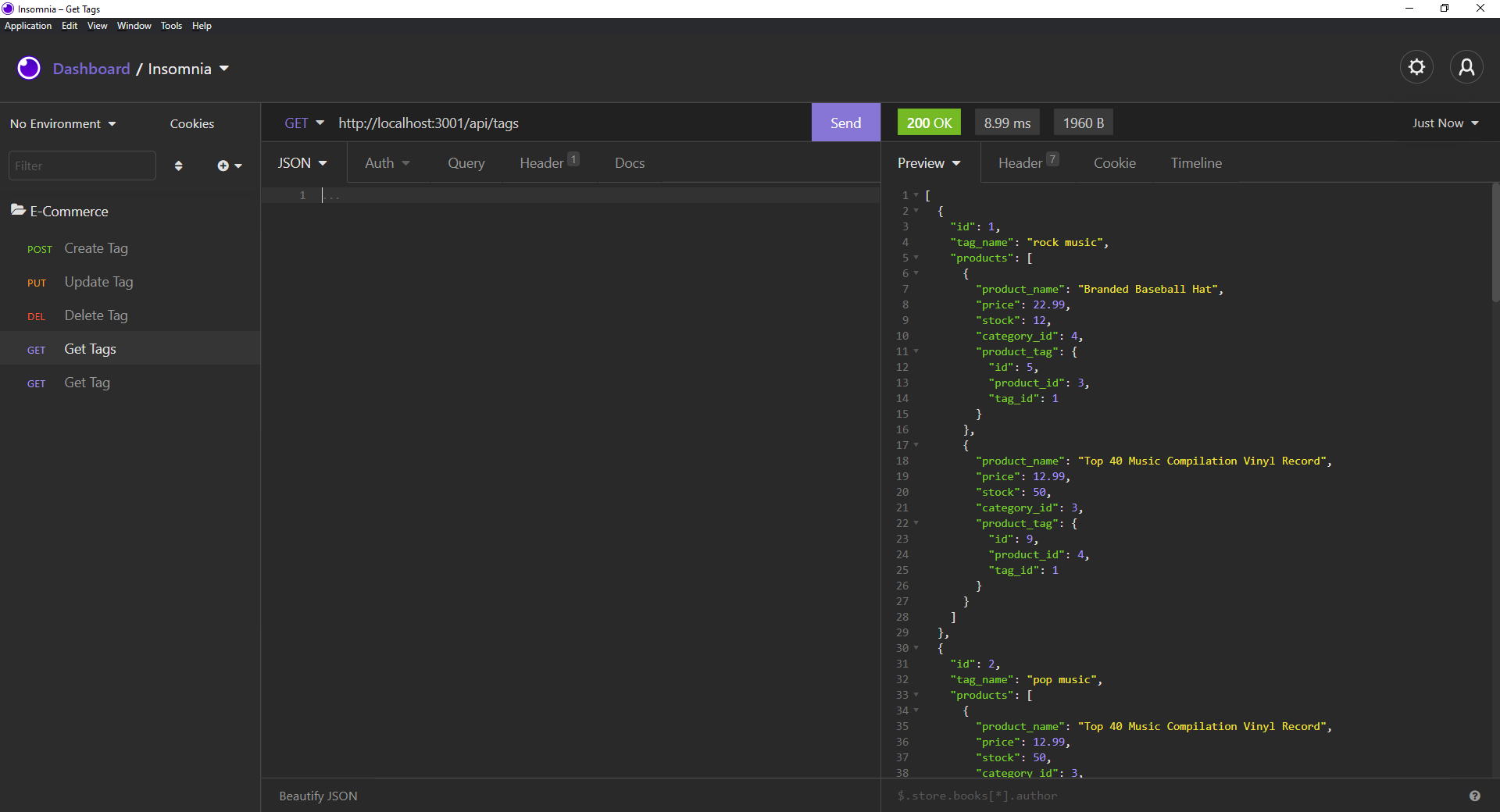Open the Preview mode dropdown
Viewport: 1500px width, 812px height.
pyautogui.click(x=928, y=162)
